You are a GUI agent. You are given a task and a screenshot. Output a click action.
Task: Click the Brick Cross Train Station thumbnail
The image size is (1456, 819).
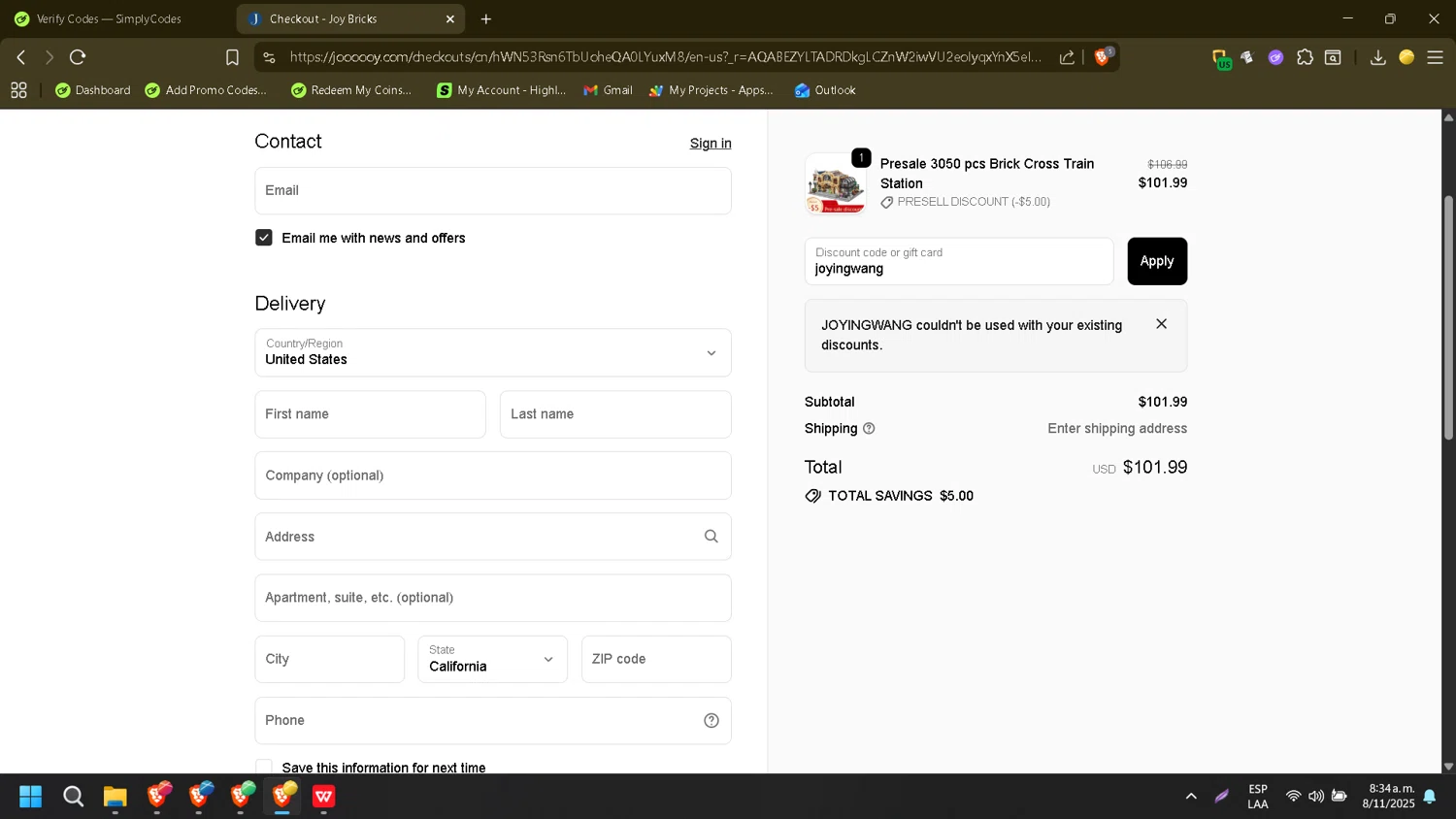[x=836, y=183]
